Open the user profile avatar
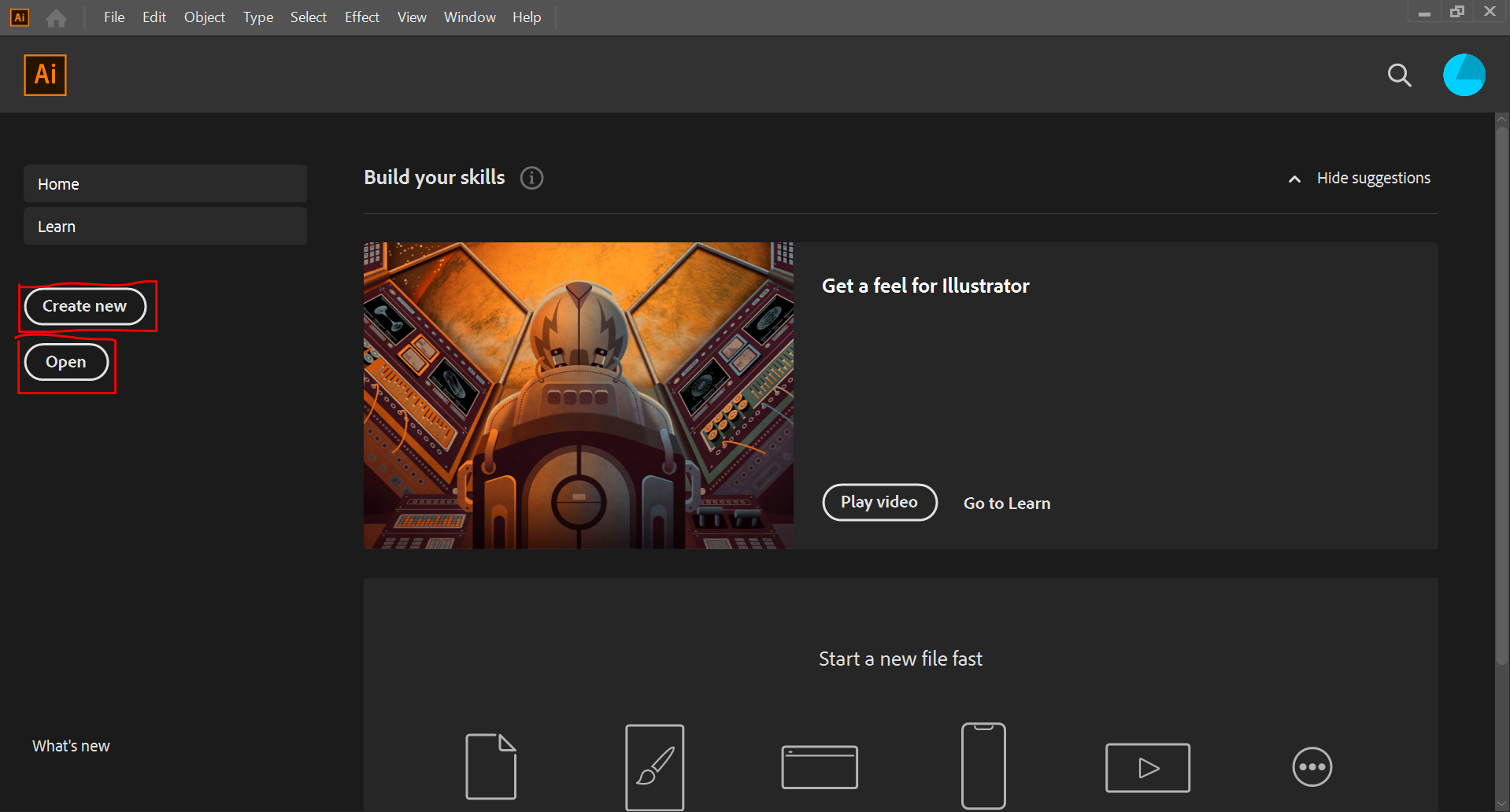1510x812 pixels. [x=1464, y=76]
